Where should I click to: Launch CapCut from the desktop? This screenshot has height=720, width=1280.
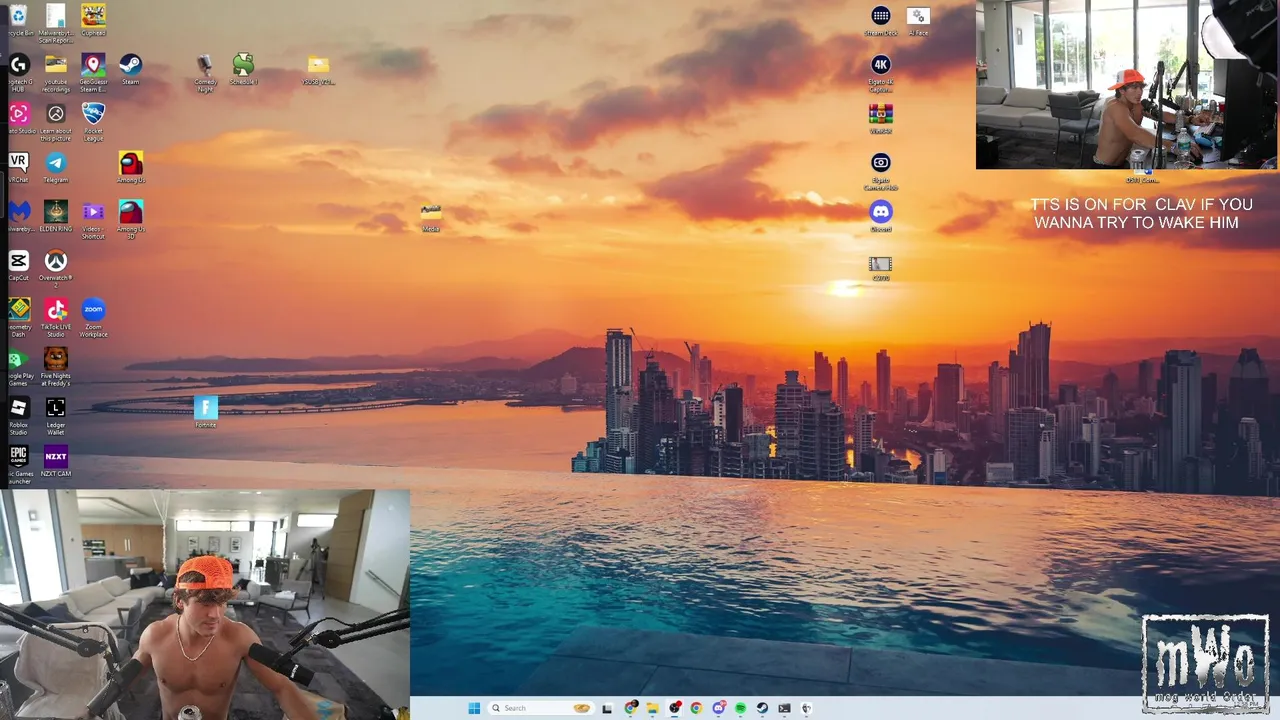[x=18, y=265]
